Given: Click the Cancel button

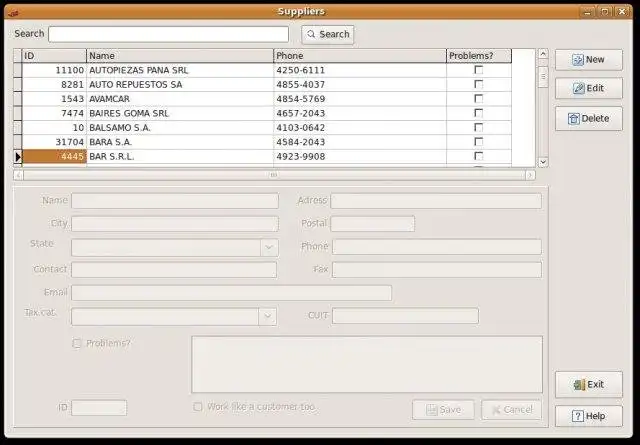Looking at the screenshot, I should coord(512,409).
